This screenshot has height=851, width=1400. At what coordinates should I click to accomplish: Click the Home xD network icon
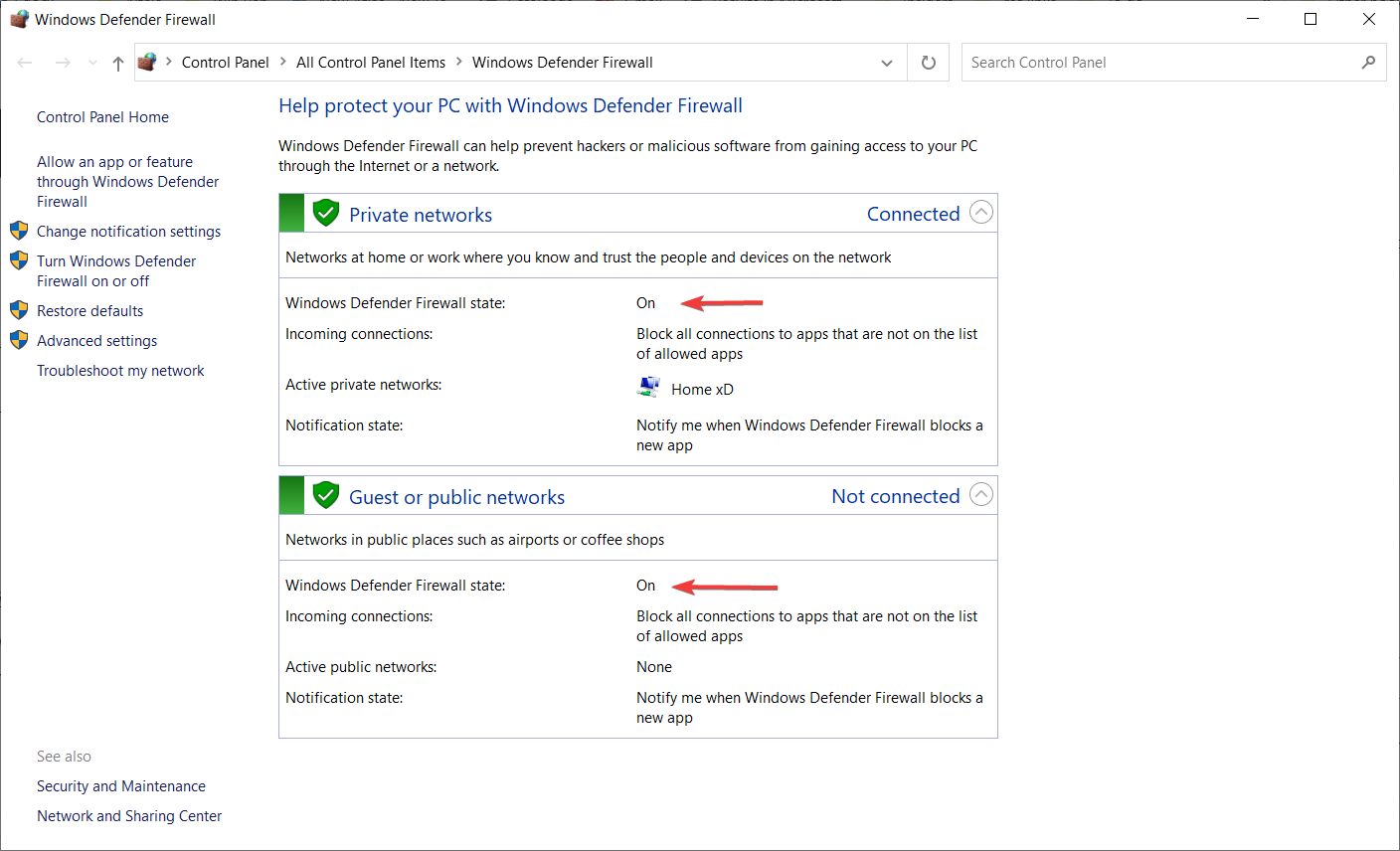(x=648, y=388)
